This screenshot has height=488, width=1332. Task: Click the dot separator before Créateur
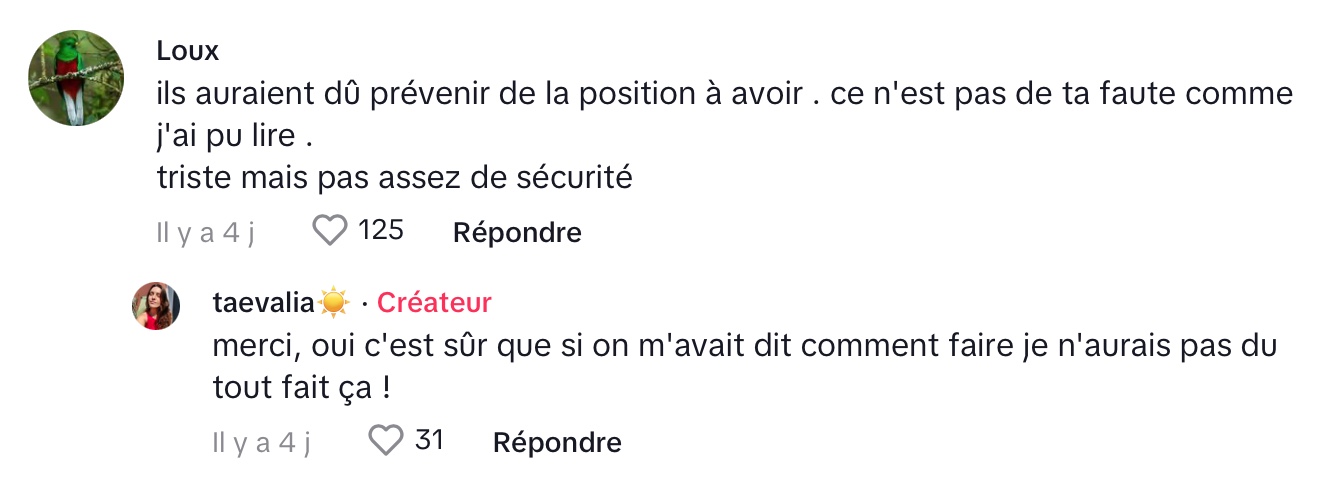coord(364,303)
